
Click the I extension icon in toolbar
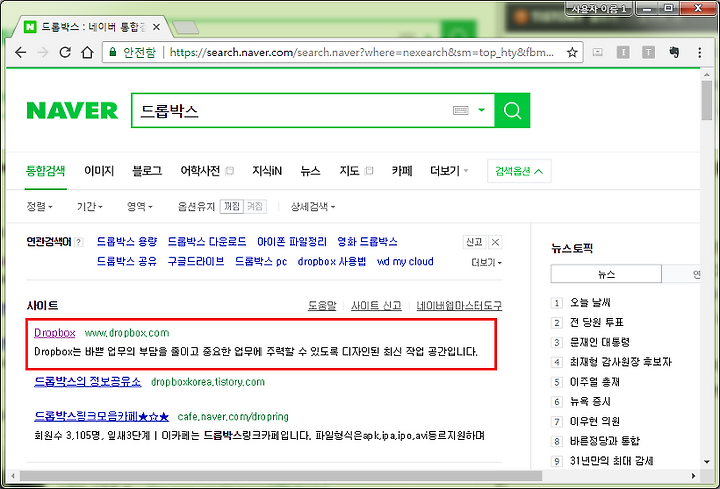coord(623,52)
